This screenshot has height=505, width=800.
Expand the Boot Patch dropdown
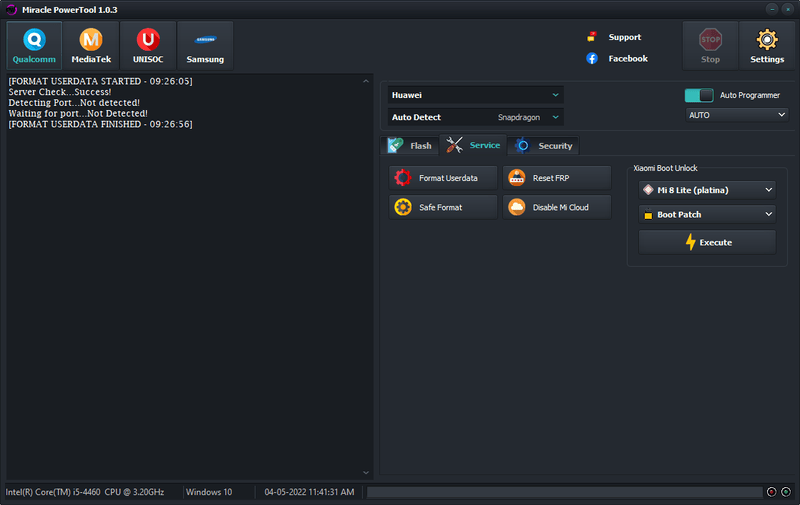pos(707,214)
